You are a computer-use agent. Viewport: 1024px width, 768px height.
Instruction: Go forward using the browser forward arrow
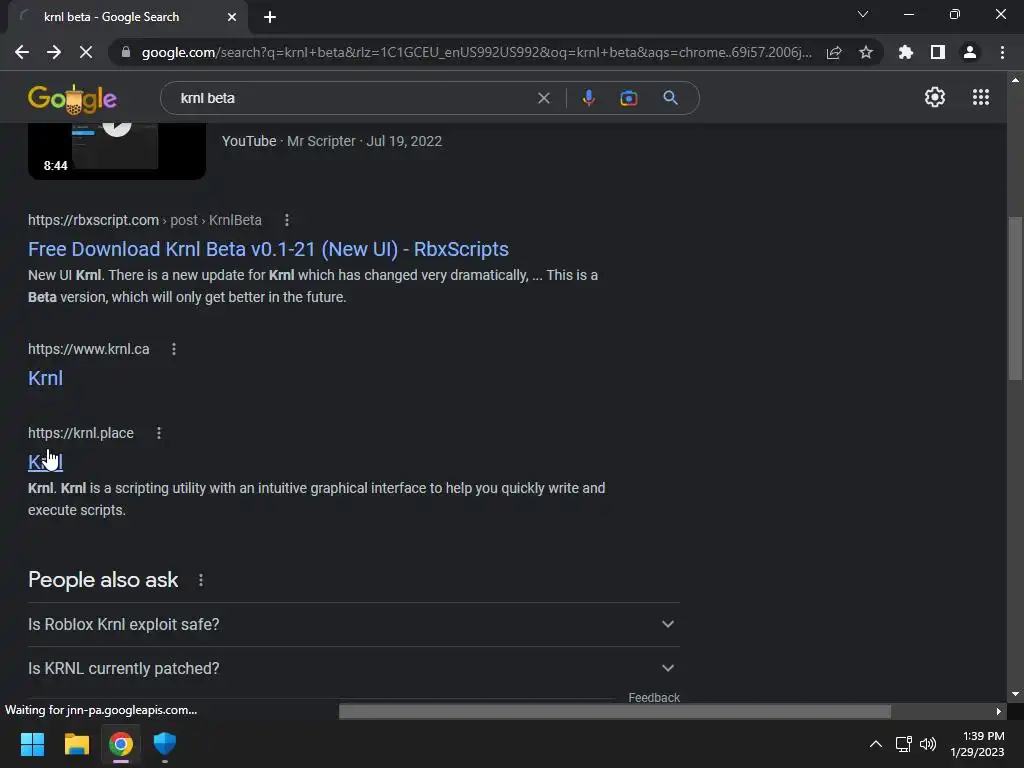[x=54, y=52]
